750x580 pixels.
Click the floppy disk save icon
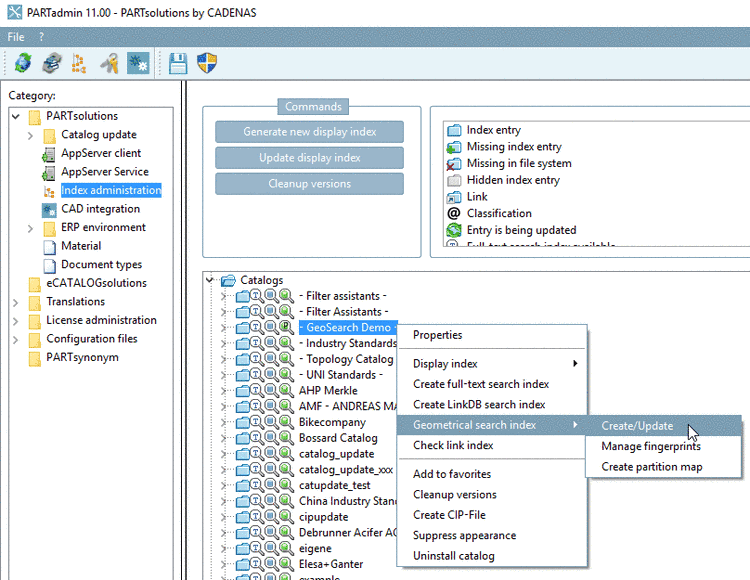pyautogui.click(x=178, y=64)
